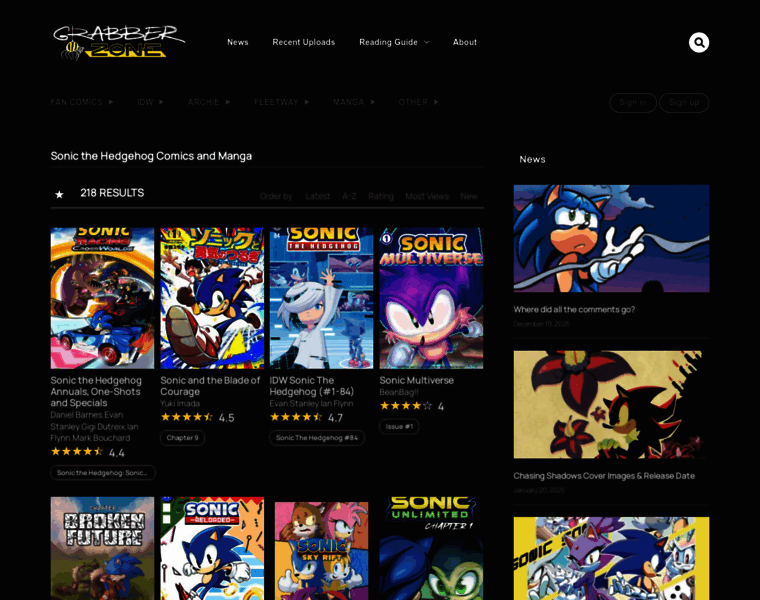This screenshot has width=760, height=600.
Task: Expand the FLEETWAY category menu
Action: point(282,102)
